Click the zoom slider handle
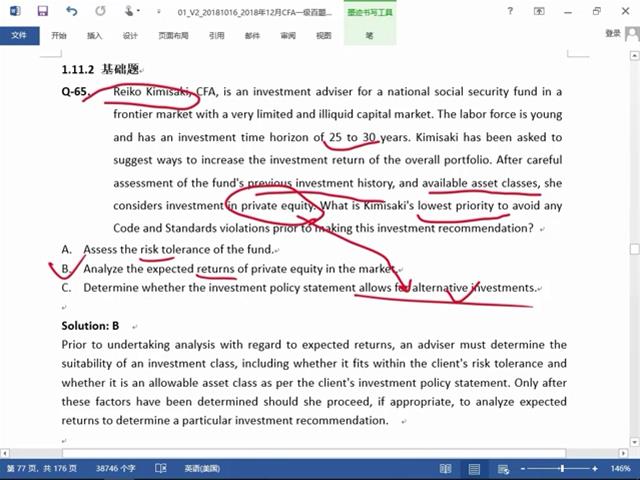 pos(562,469)
